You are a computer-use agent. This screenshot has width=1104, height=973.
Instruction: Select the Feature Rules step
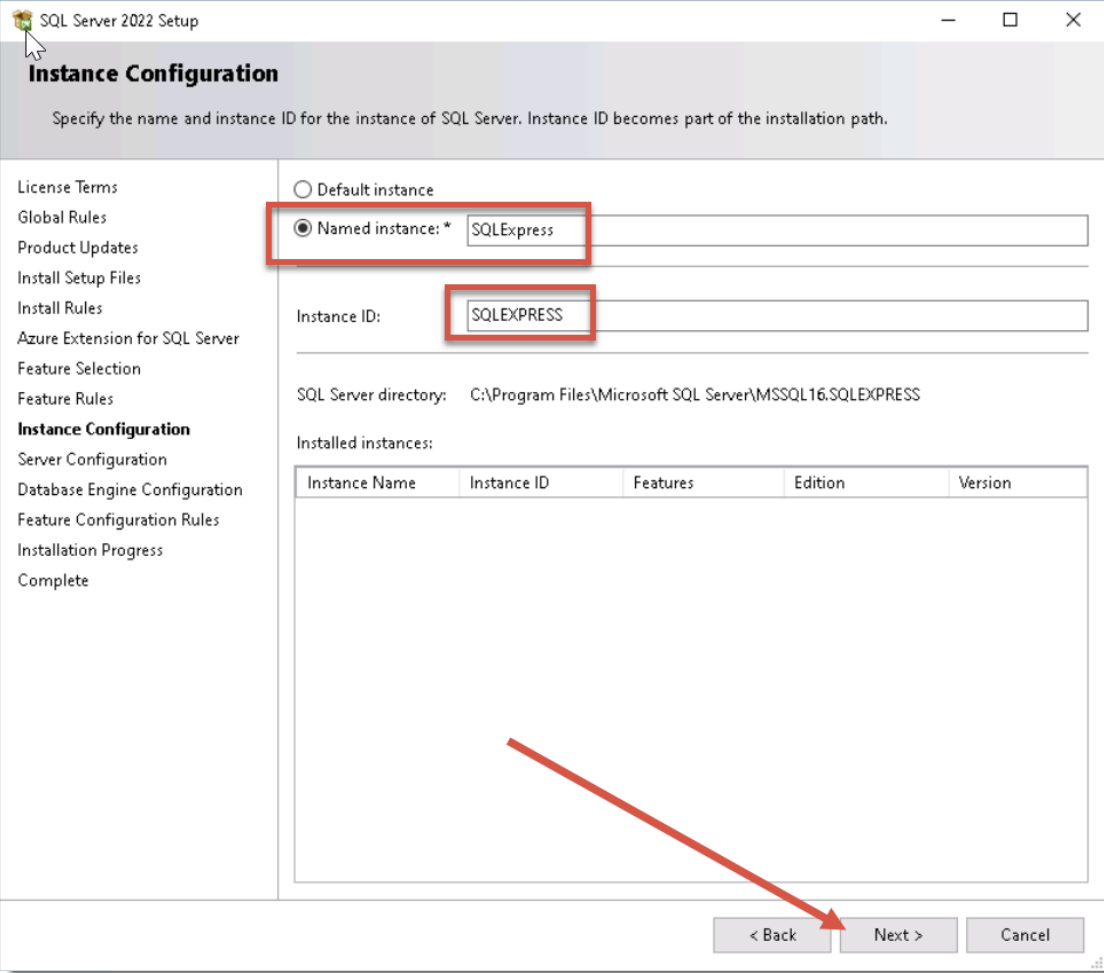pos(65,399)
